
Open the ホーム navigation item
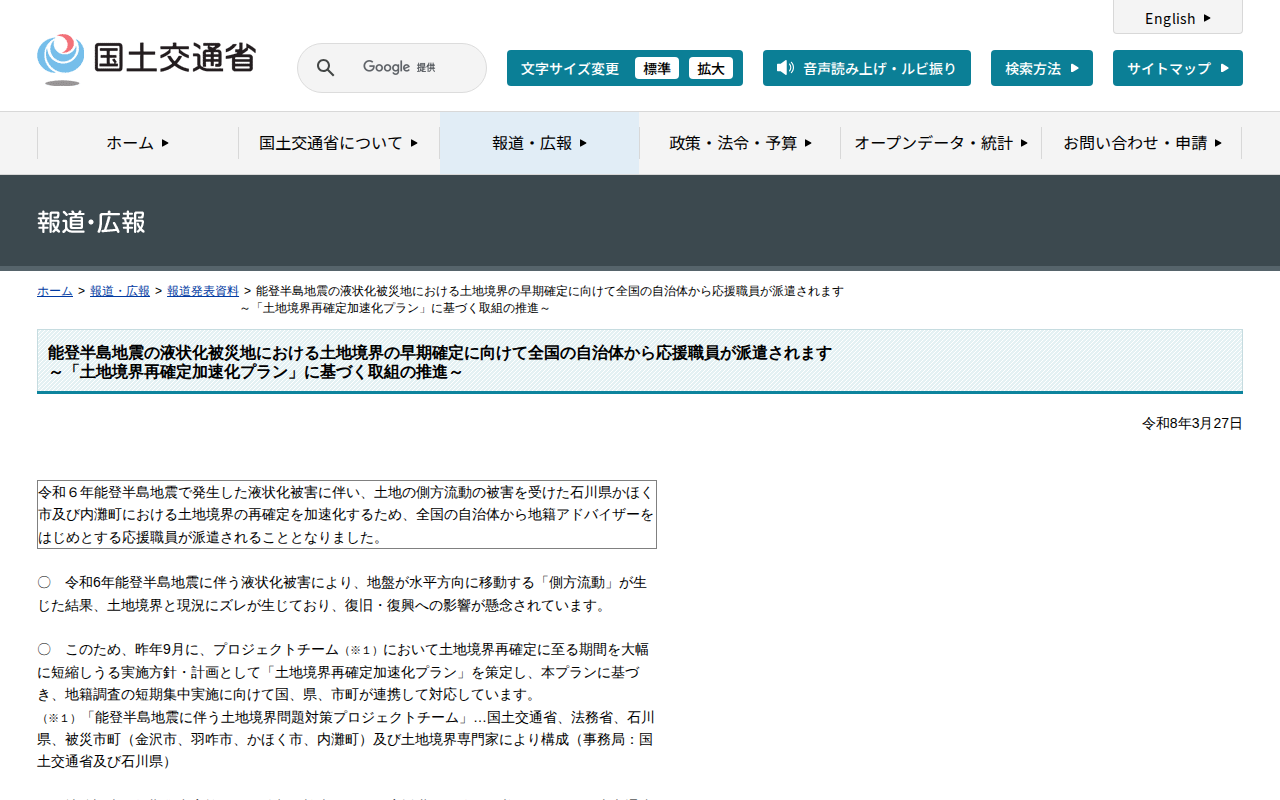click(x=138, y=143)
